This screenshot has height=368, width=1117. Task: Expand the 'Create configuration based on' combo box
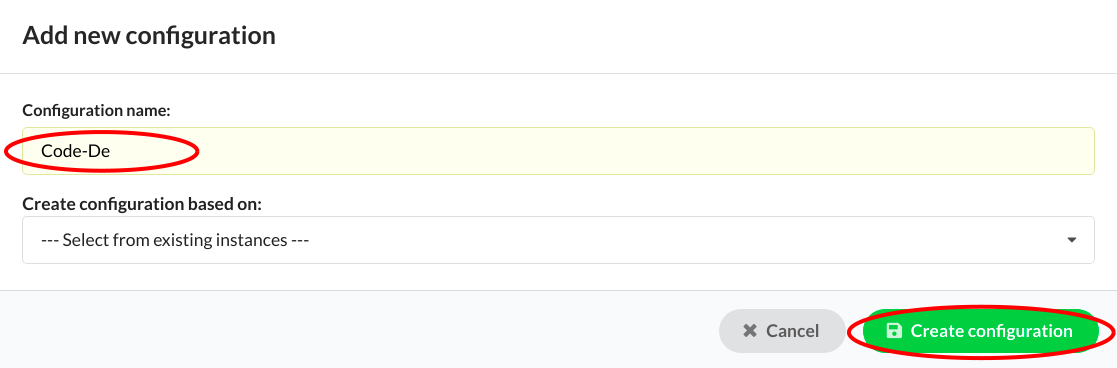(558, 240)
